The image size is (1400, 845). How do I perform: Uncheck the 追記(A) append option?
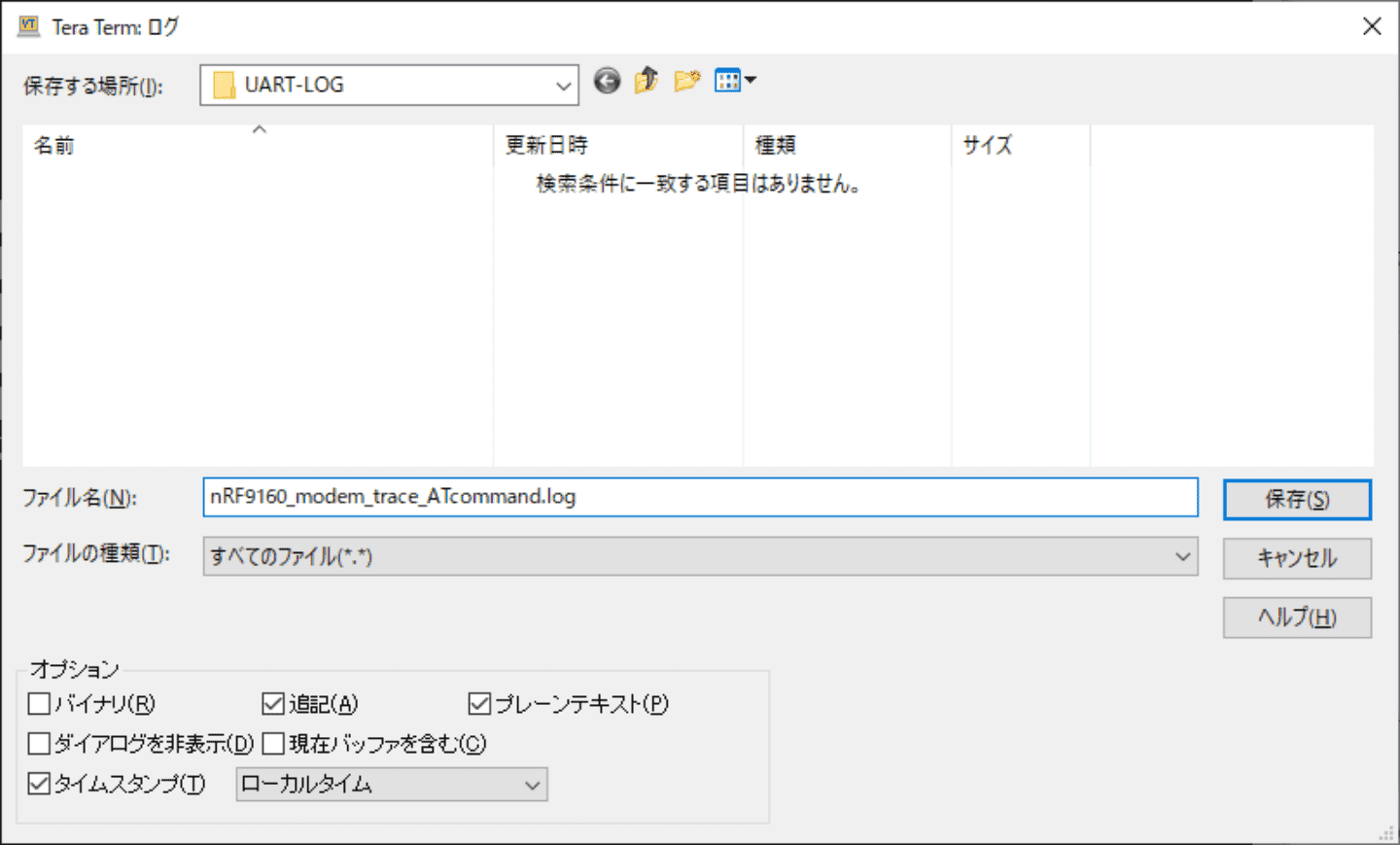point(273,703)
